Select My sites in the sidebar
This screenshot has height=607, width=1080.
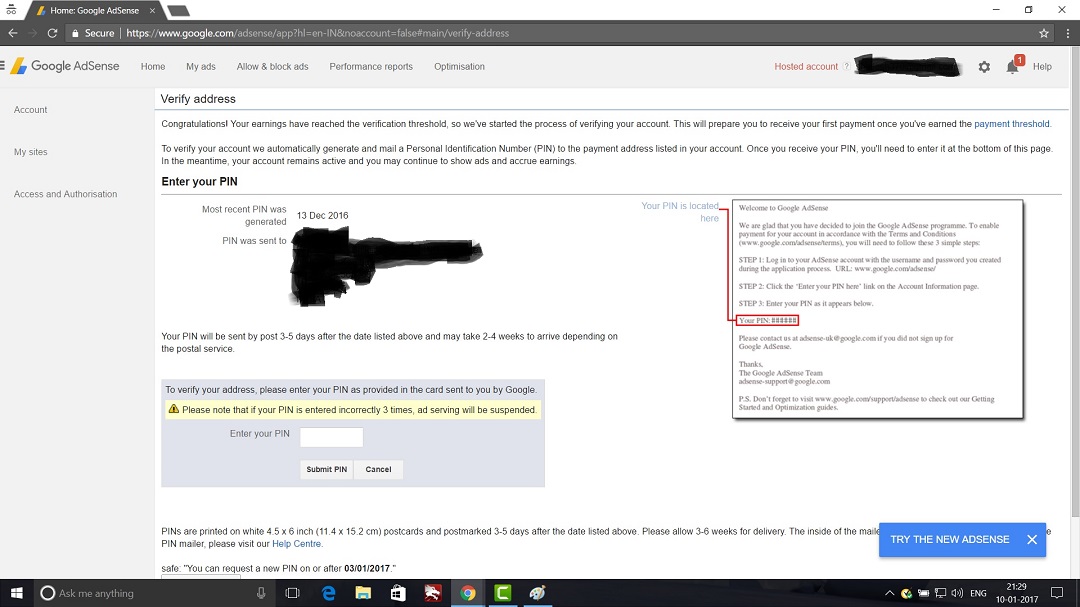click(30, 152)
